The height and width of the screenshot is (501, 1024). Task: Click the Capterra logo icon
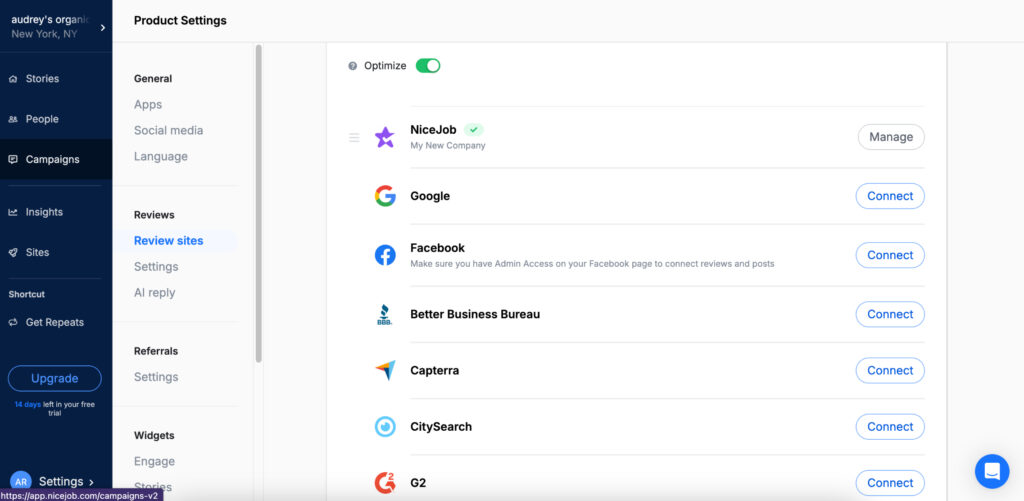(x=385, y=370)
